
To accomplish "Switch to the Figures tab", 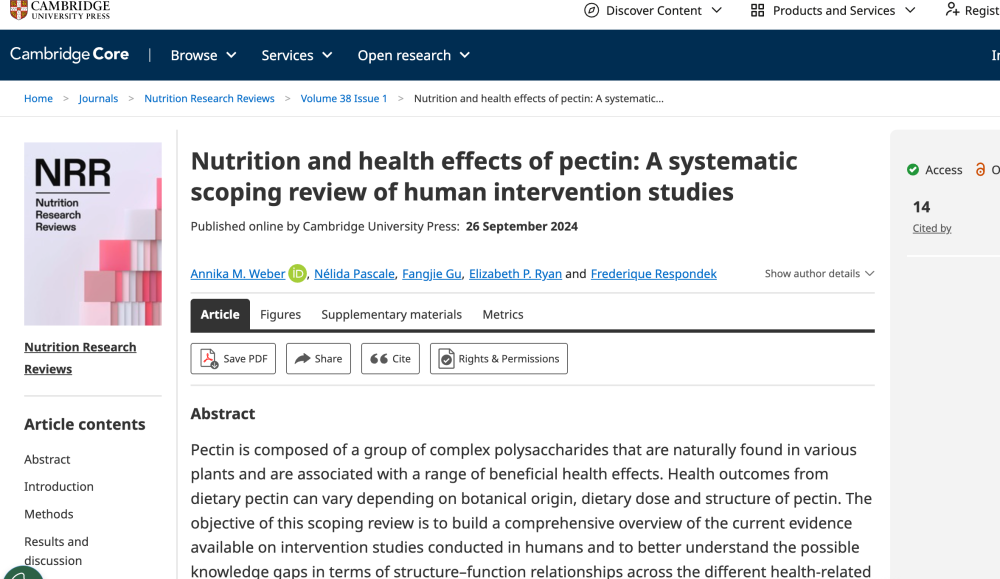I will click(x=281, y=314).
